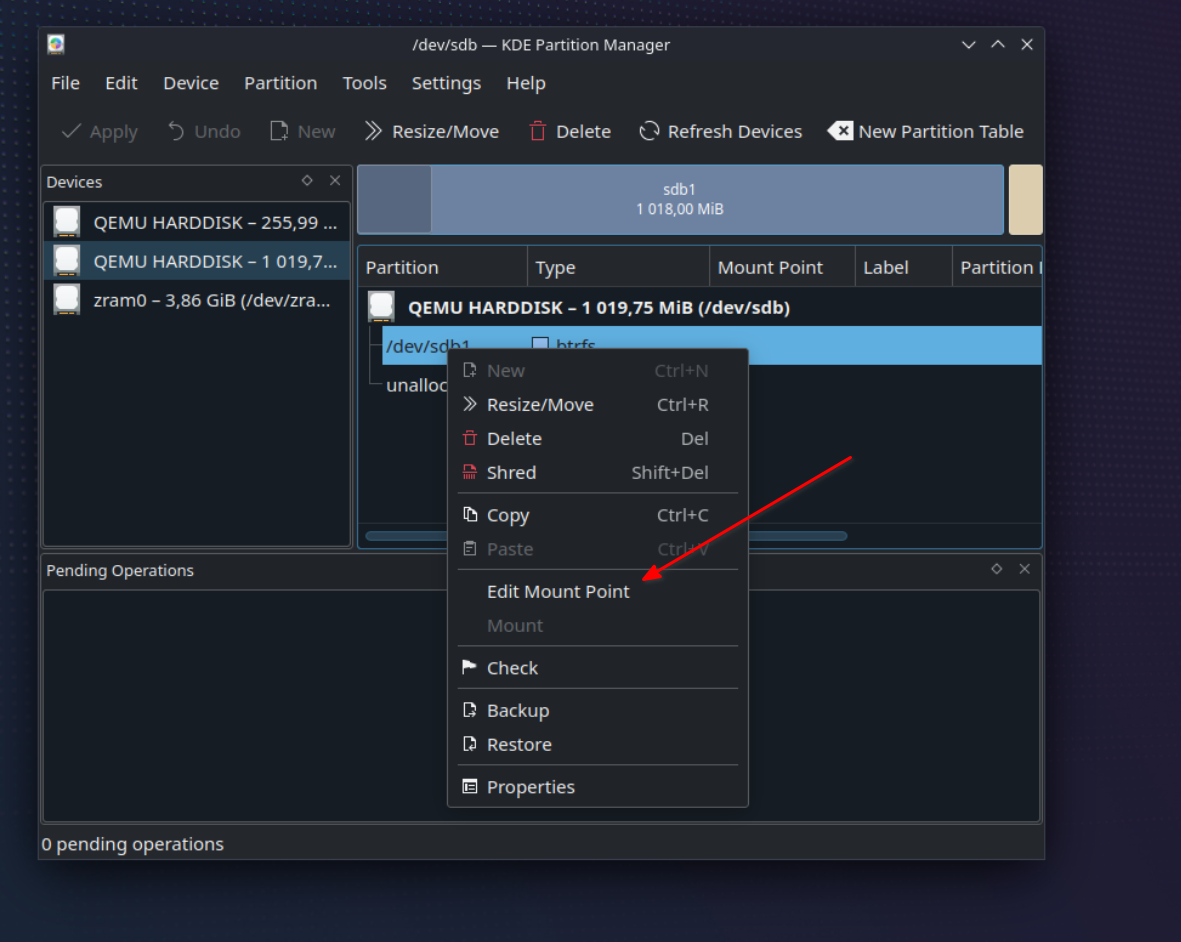Click the Undo arrow icon in toolbar
Screen dimensions: 1181x942
pyautogui.click(x=175, y=131)
